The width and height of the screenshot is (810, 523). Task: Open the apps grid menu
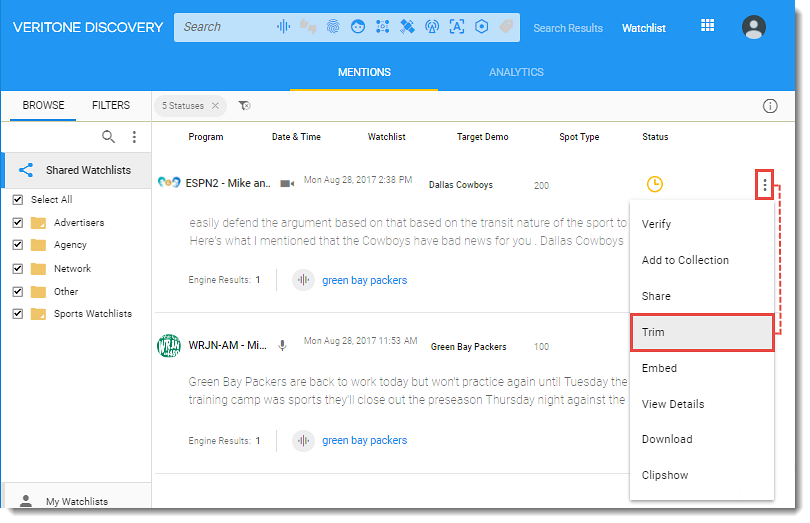coord(707,25)
